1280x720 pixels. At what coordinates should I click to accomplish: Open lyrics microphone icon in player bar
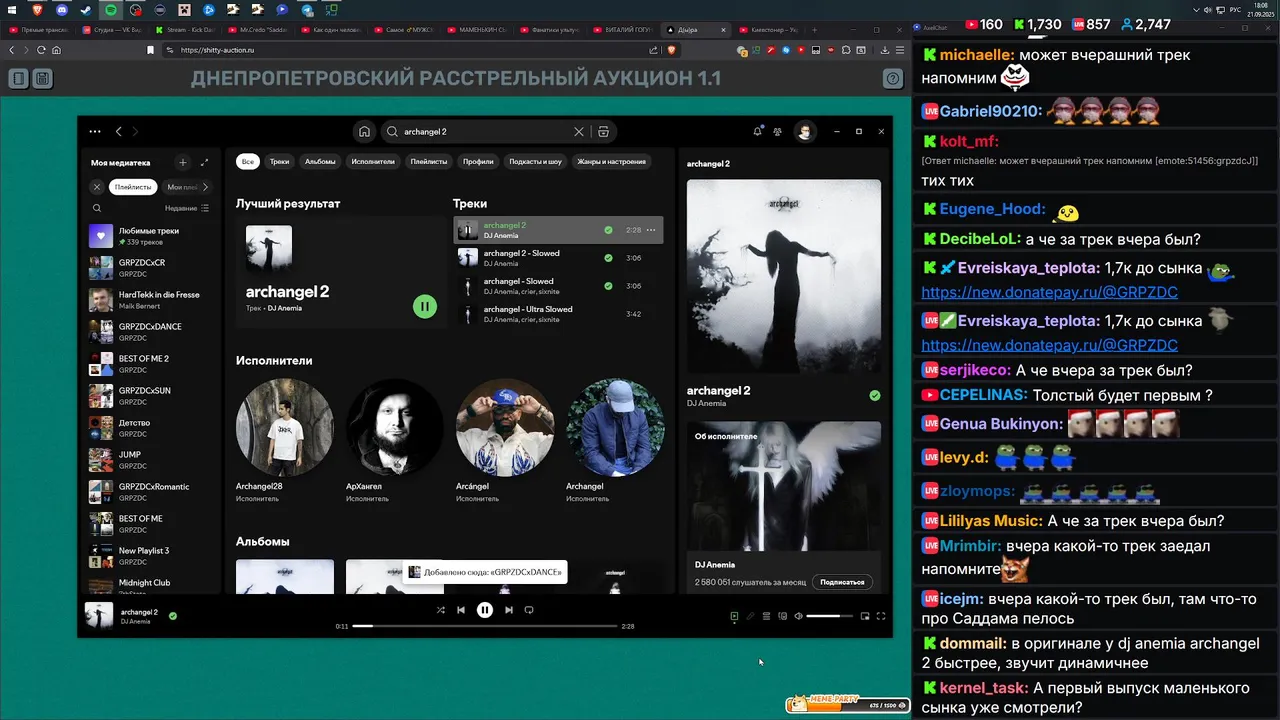click(750, 616)
